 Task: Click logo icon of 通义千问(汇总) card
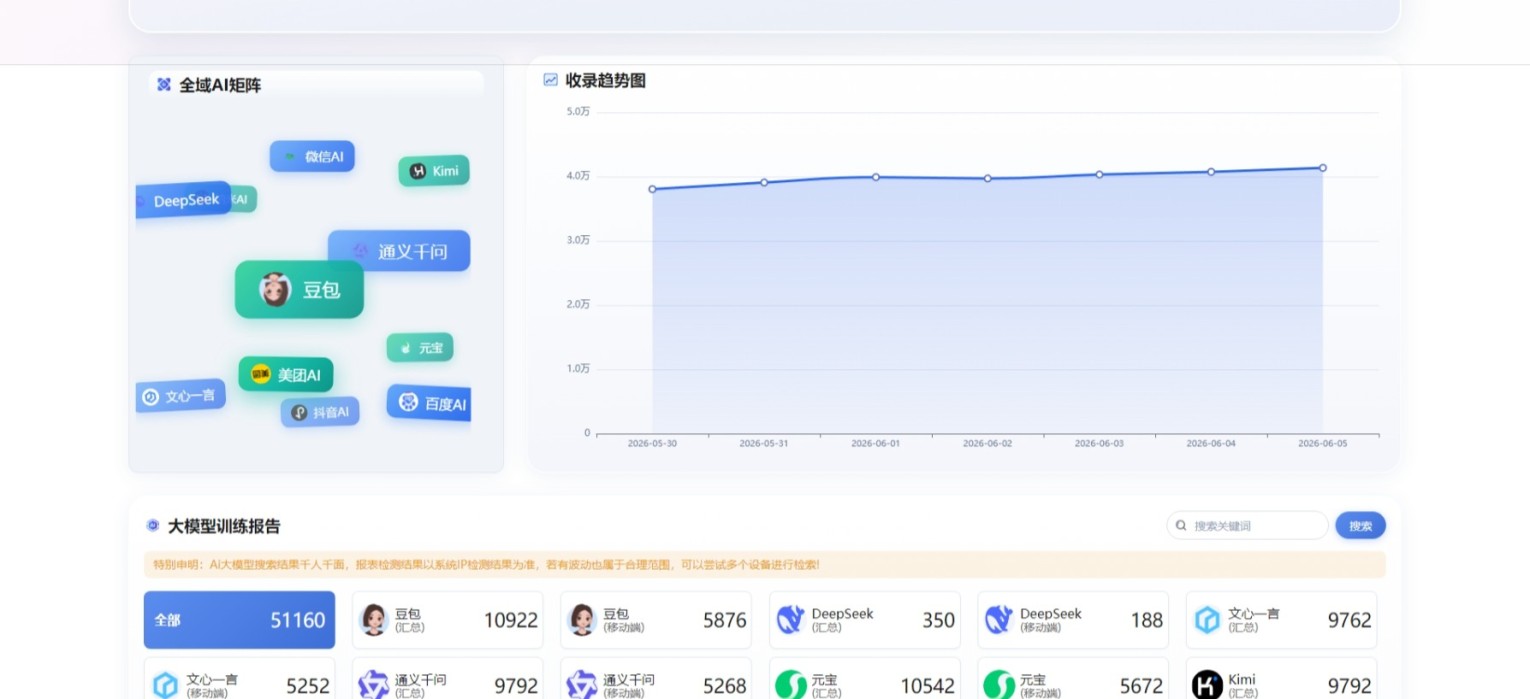(x=374, y=686)
